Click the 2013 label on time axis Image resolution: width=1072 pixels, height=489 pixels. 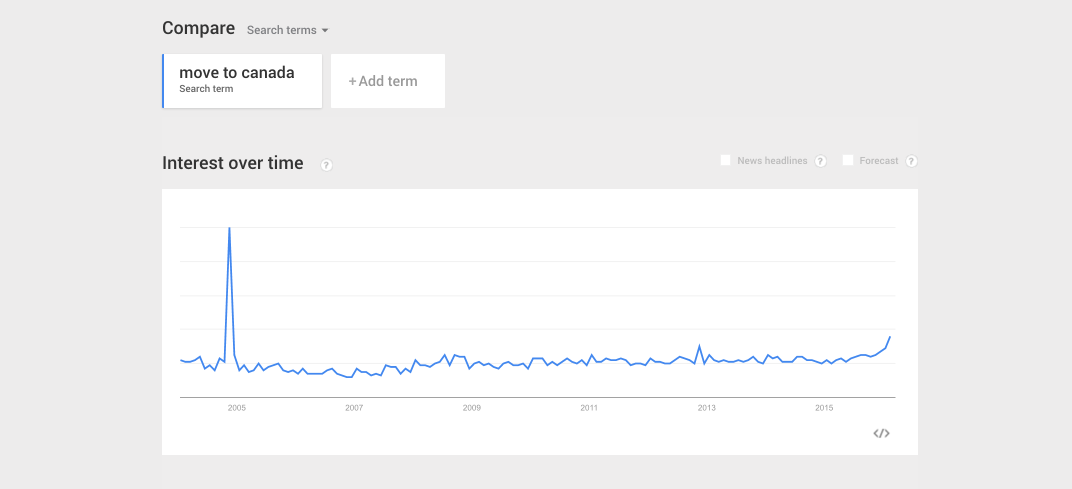[x=707, y=408]
